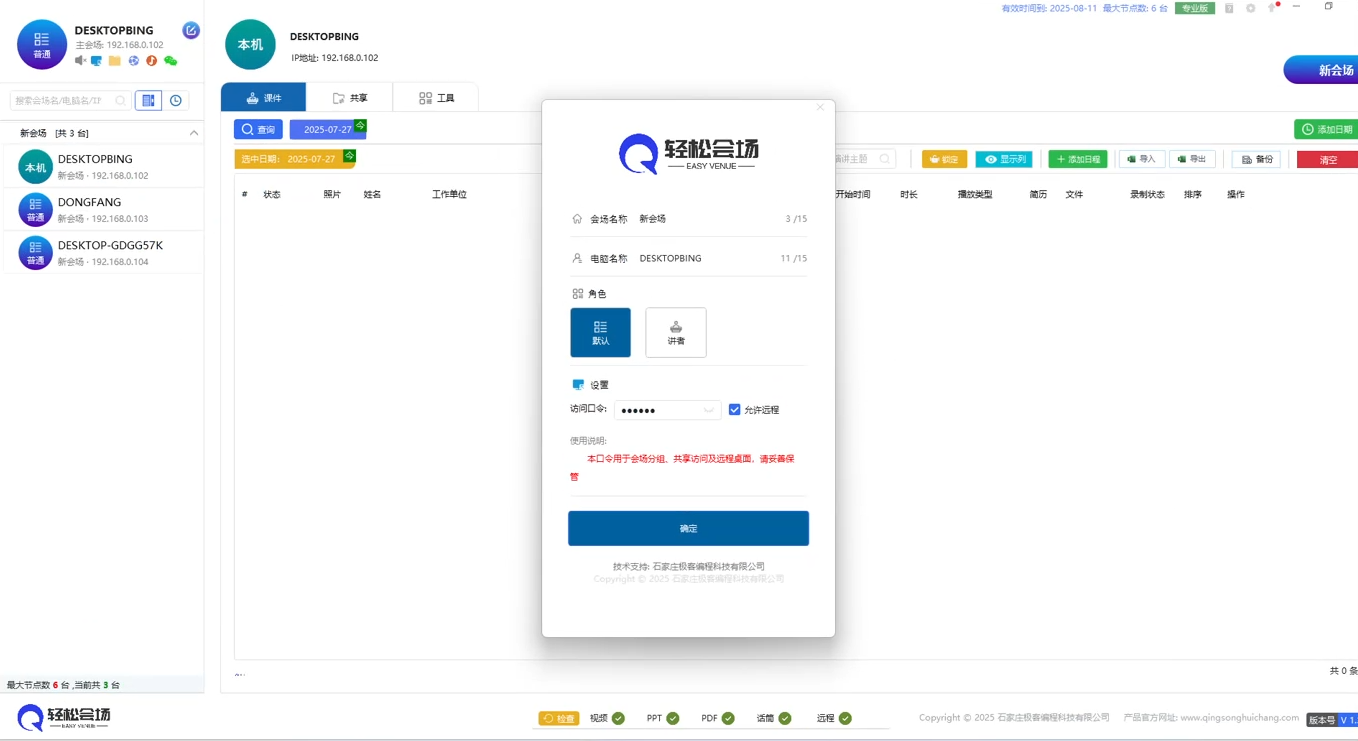The width and height of the screenshot is (1358, 741).
Task: Click the large teal 本机 avatar header
Action: click(x=250, y=45)
